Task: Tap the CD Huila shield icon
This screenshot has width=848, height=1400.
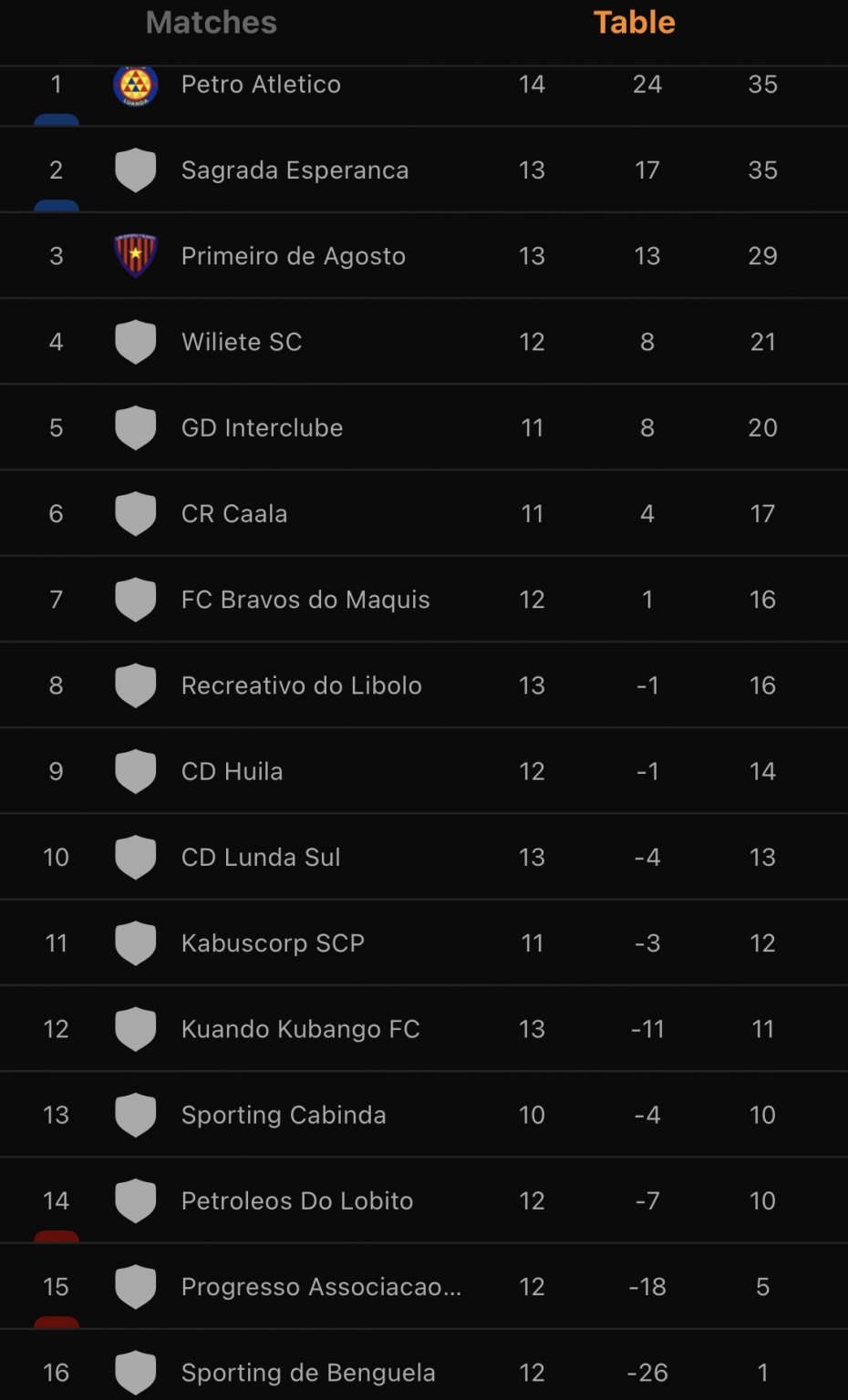Action: tap(135, 771)
